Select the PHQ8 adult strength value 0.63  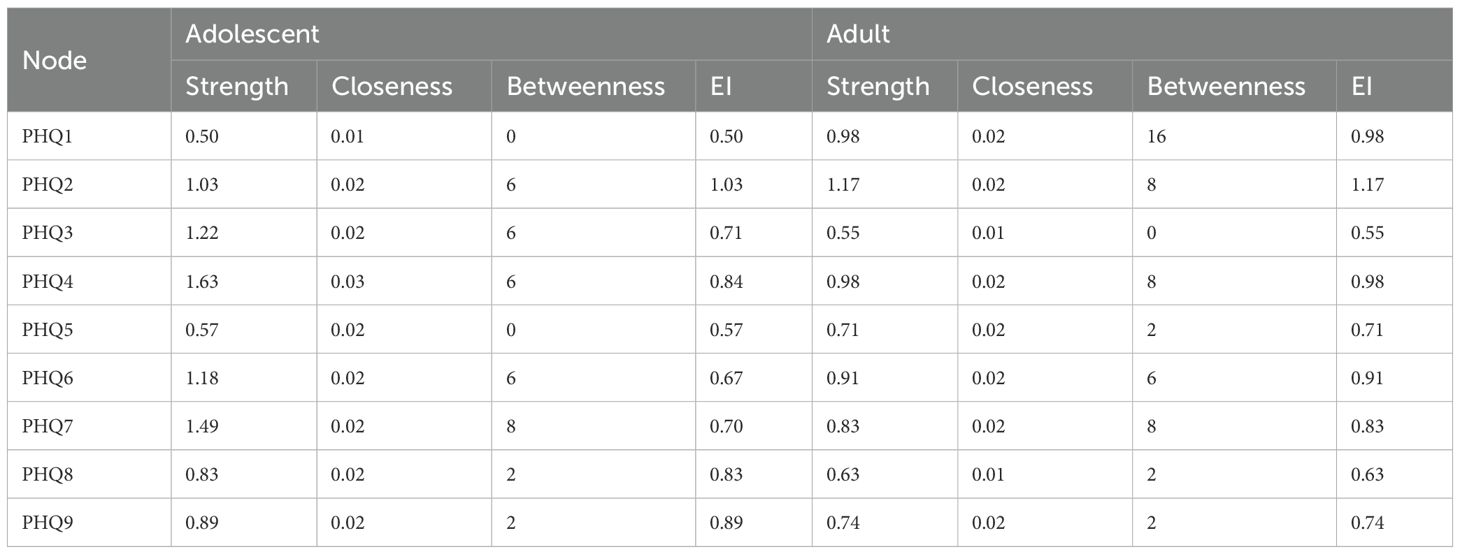[843, 475]
